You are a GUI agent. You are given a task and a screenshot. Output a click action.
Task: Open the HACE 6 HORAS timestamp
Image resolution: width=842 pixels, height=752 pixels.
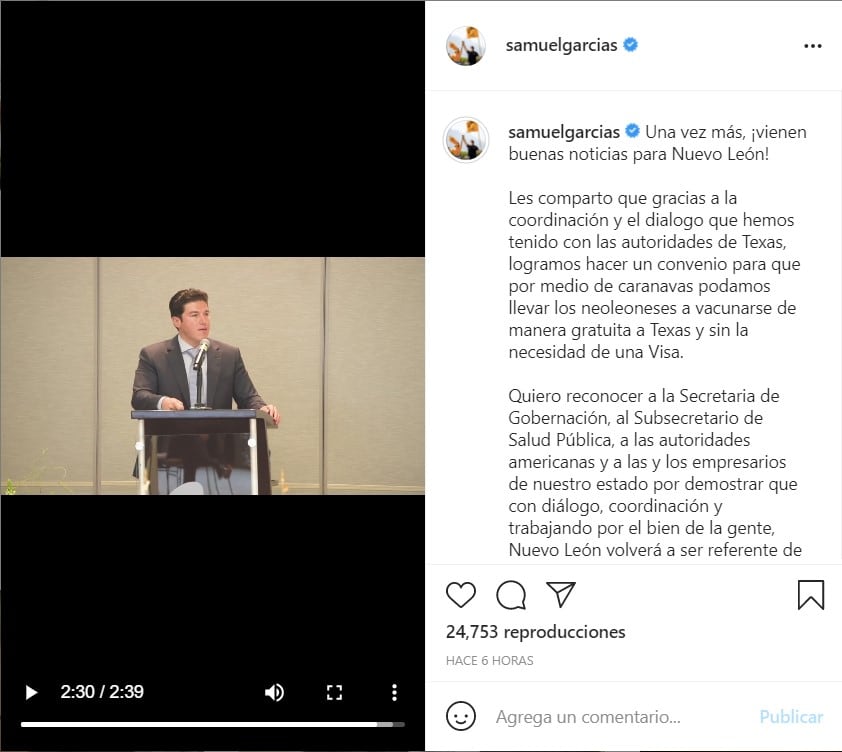(490, 661)
